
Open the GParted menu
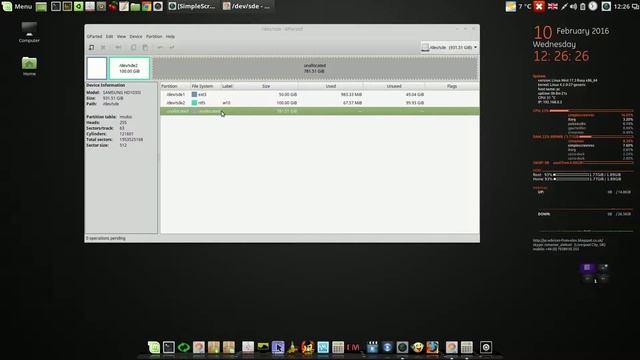click(94, 36)
